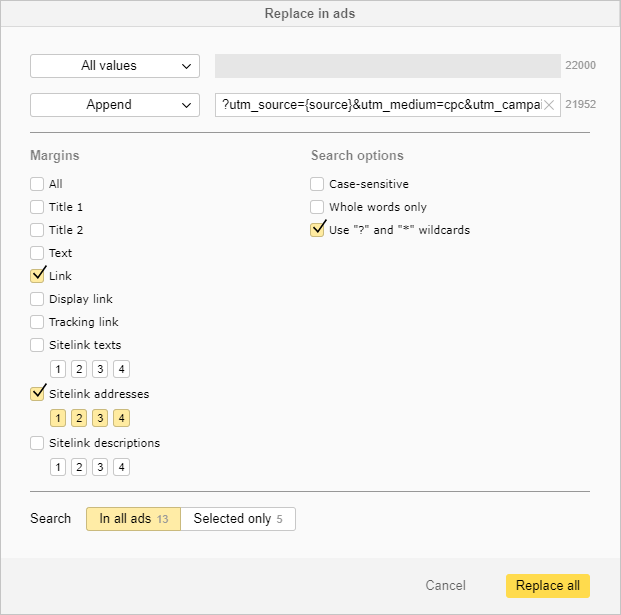Switch search scope to Selected only
621x615 pixels.
[238, 518]
